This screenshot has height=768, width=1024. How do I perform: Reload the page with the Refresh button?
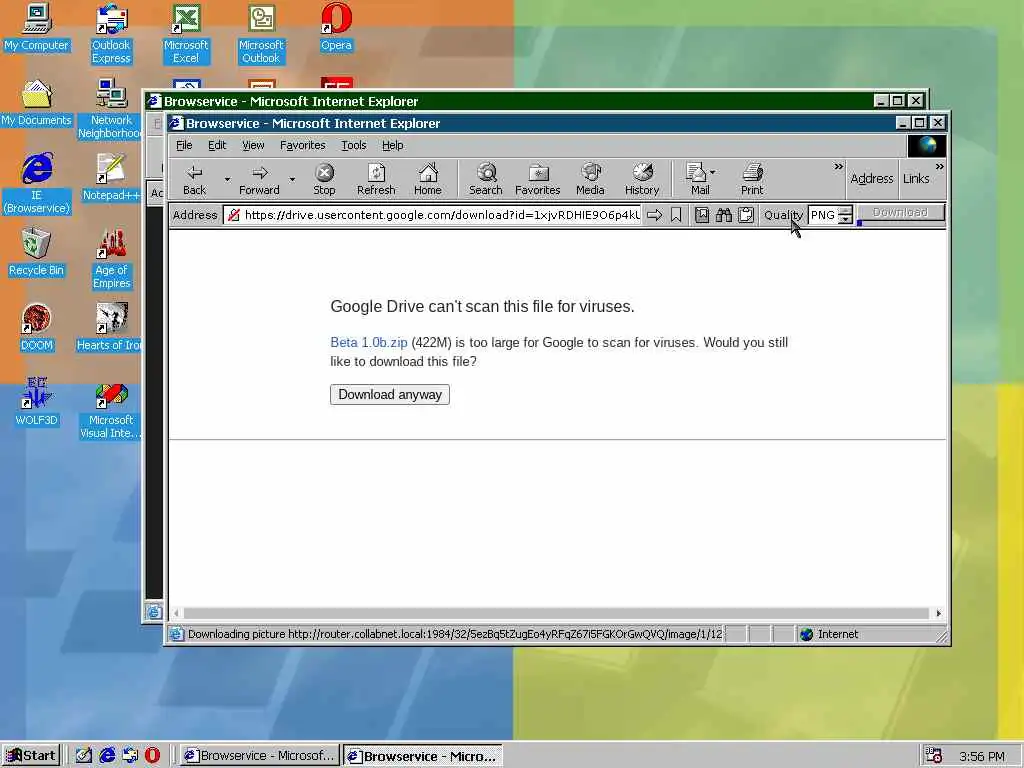[376, 179]
